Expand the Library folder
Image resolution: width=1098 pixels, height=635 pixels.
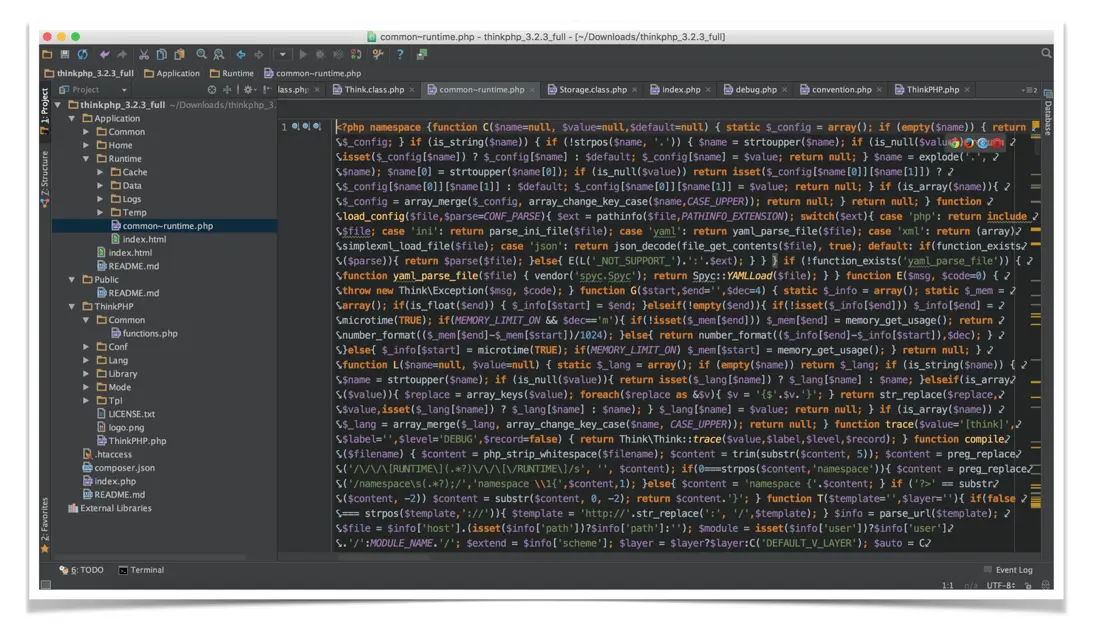coord(86,374)
